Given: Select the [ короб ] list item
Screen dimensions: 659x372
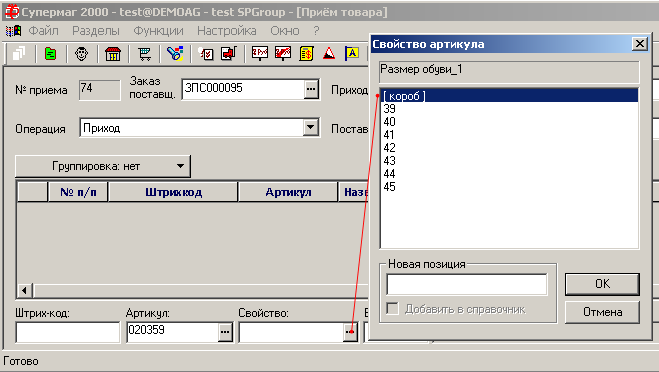Looking at the screenshot, I should (509, 96).
